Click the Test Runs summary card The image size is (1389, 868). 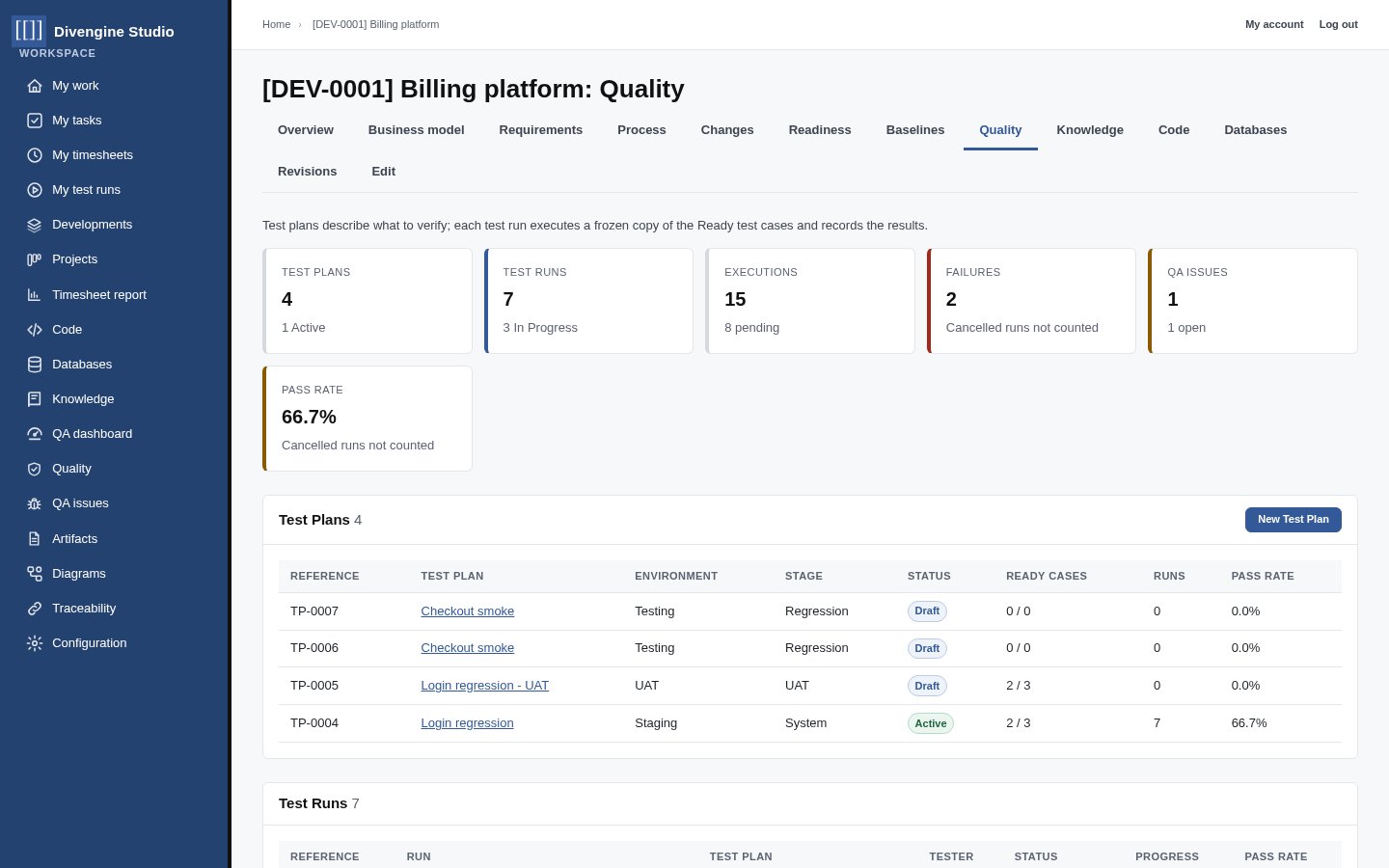pyautogui.click(x=588, y=301)
